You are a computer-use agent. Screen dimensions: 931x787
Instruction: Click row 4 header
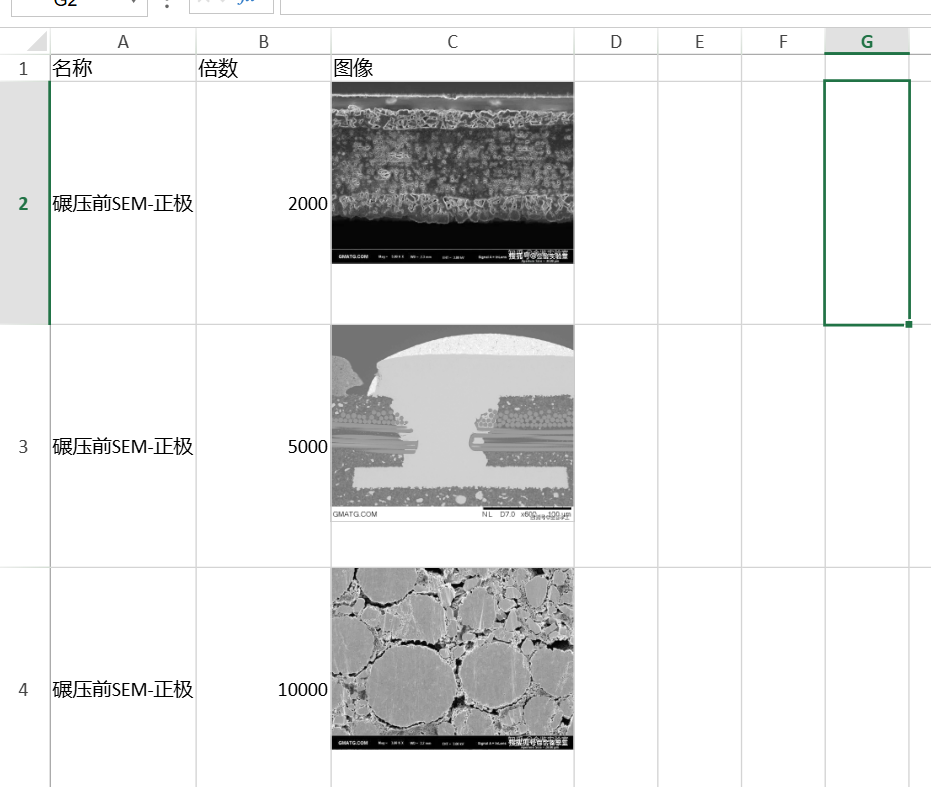[24, 689]
